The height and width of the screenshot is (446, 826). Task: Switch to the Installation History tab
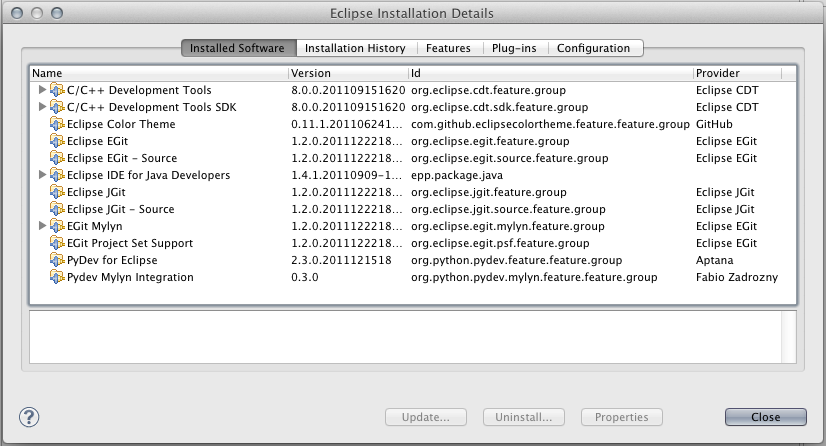coord(355,48)
